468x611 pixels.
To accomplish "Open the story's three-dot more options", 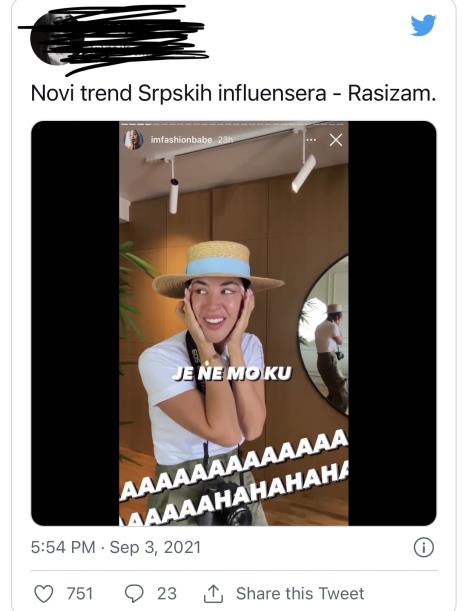I will [x=311, y=140].
